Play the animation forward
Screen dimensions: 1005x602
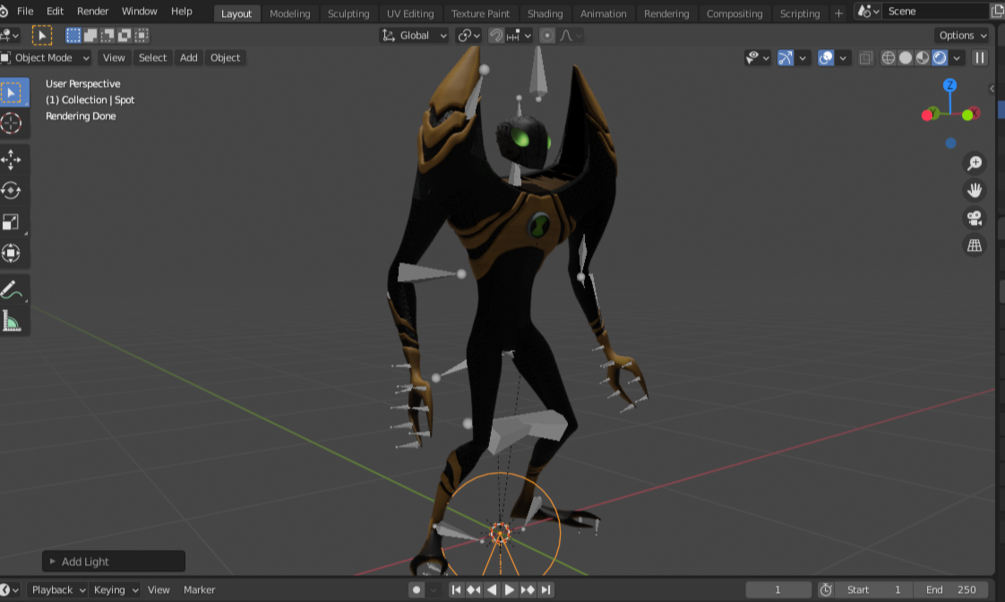(x=510, y=590)
